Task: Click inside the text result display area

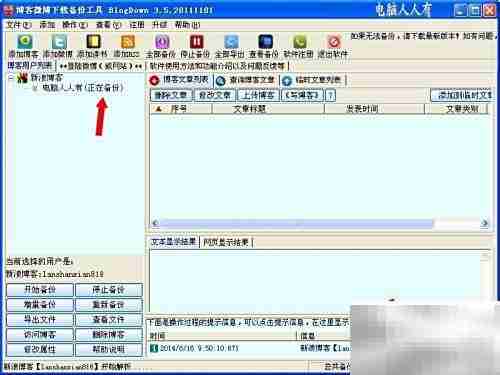Action: pos(315,282)
